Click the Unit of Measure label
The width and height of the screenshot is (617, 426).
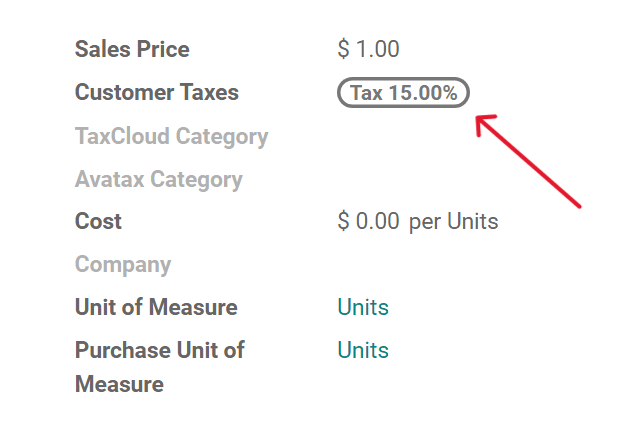coord(156,307)
